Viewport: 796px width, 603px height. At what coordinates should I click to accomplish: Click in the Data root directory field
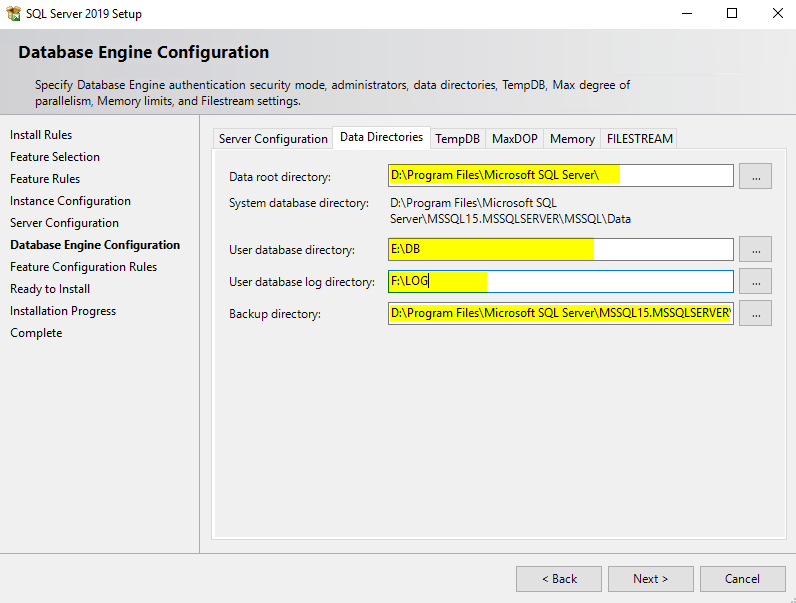pyautogui.click(x=560, y=176)
